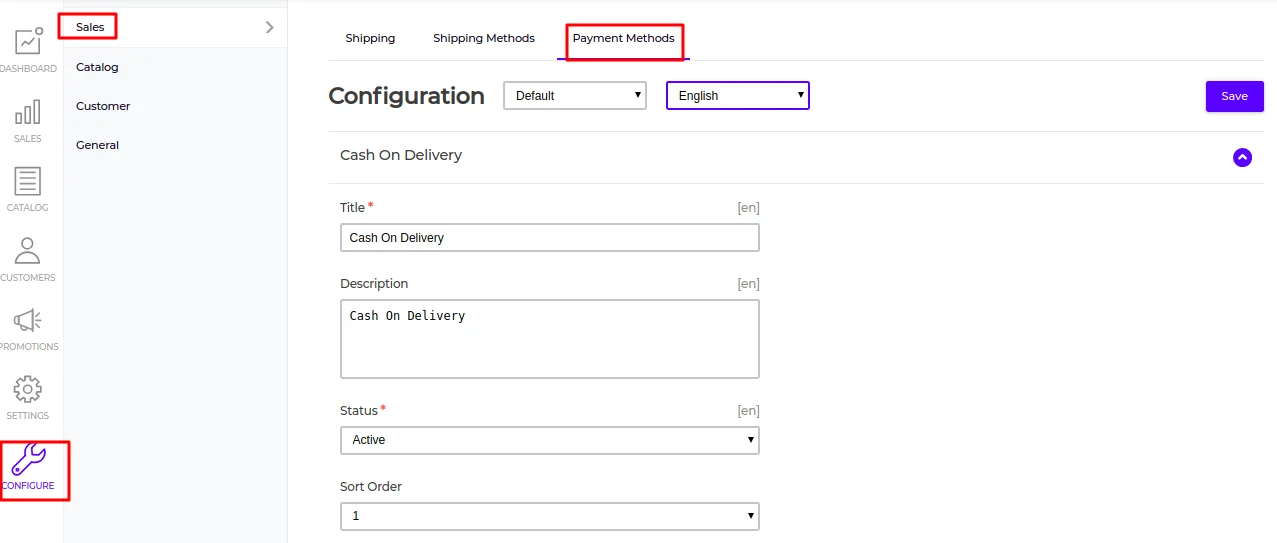1277x543 pixels.
Task: Click into the Title input field
Action: pos(549,238)
